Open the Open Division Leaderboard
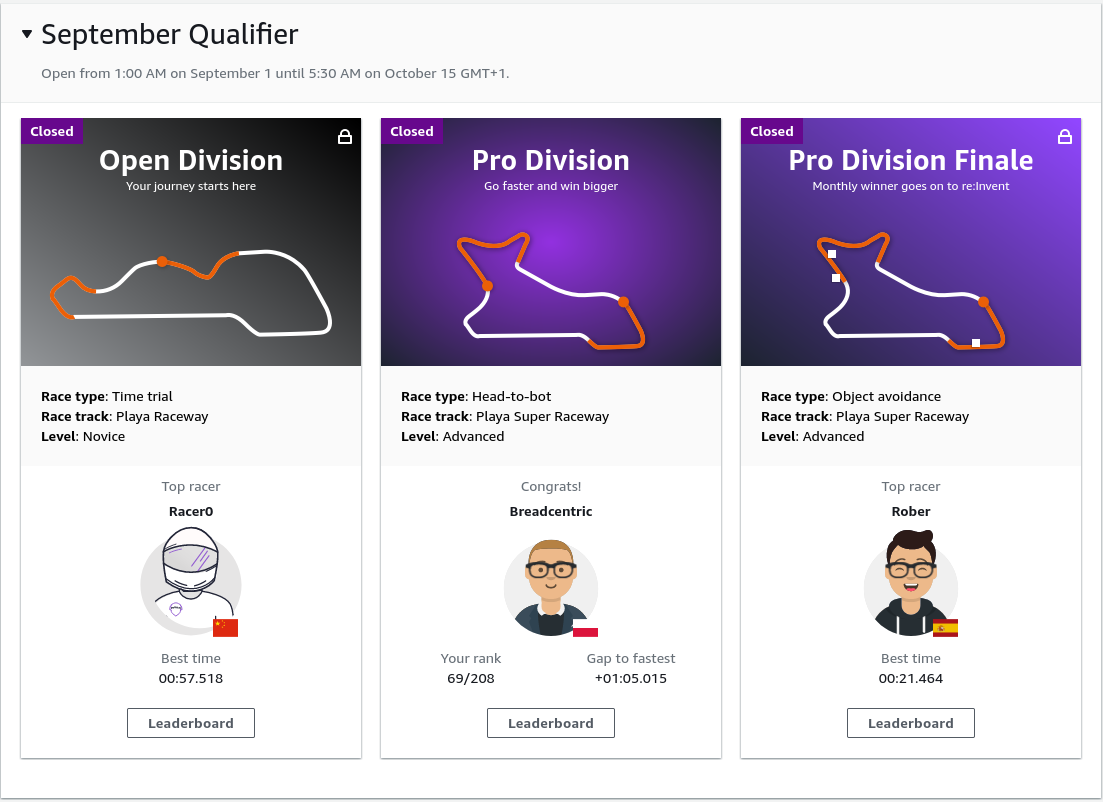Viewport: 1103px width, 802px height. (x=190, y=722)
